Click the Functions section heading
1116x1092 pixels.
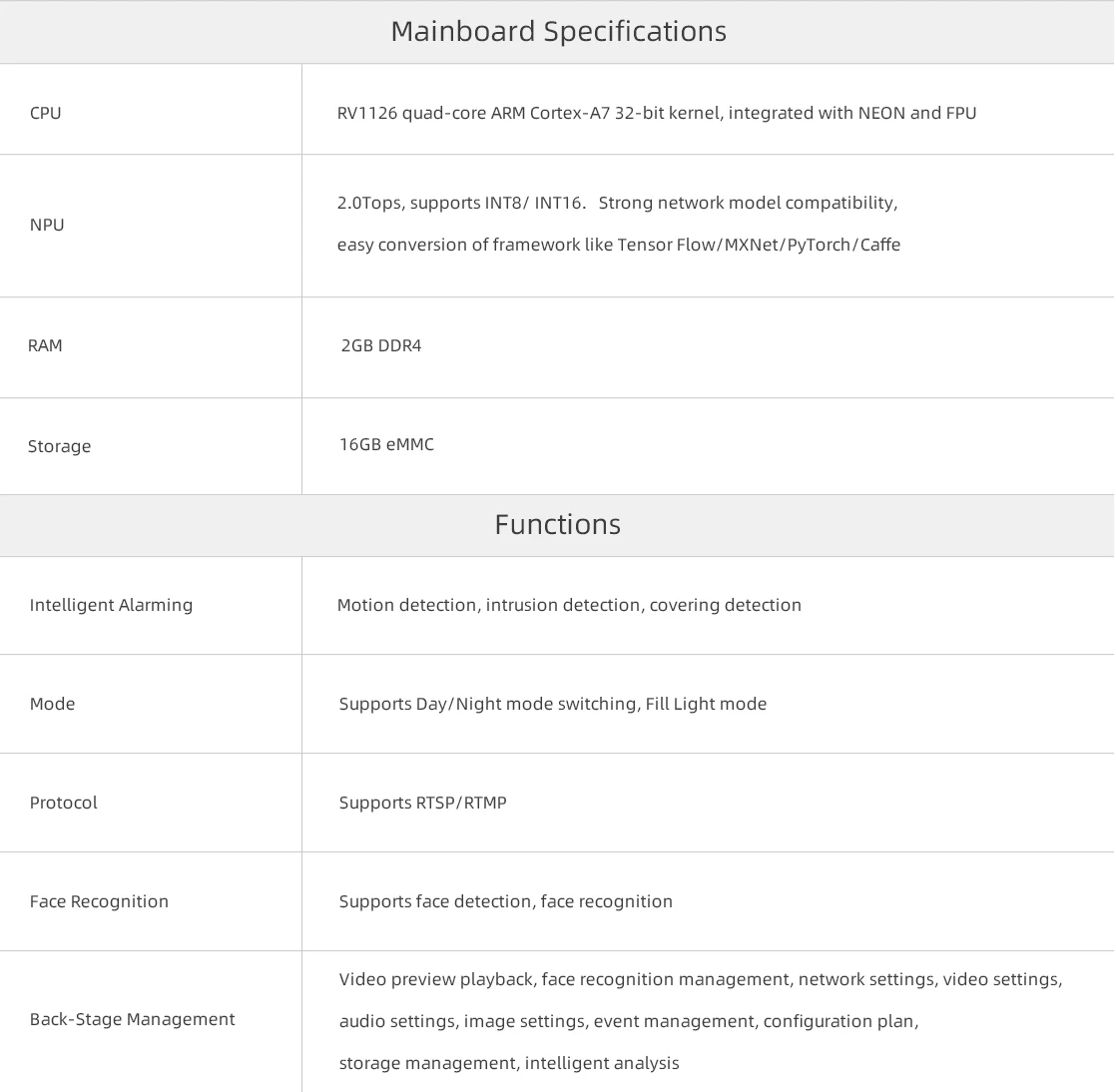coord(557,525)
